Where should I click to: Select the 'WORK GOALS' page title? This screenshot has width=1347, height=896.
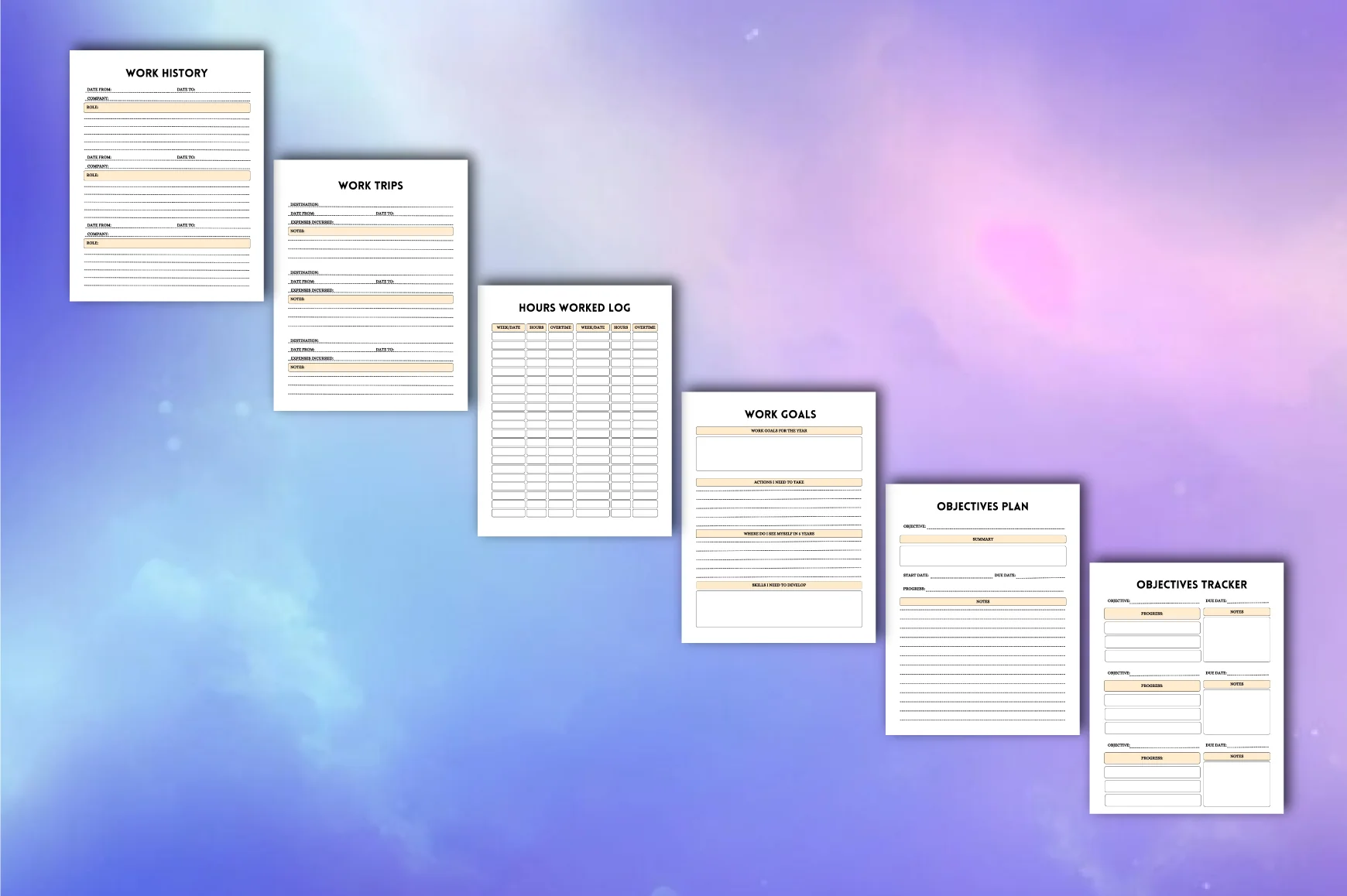(780, 415)
